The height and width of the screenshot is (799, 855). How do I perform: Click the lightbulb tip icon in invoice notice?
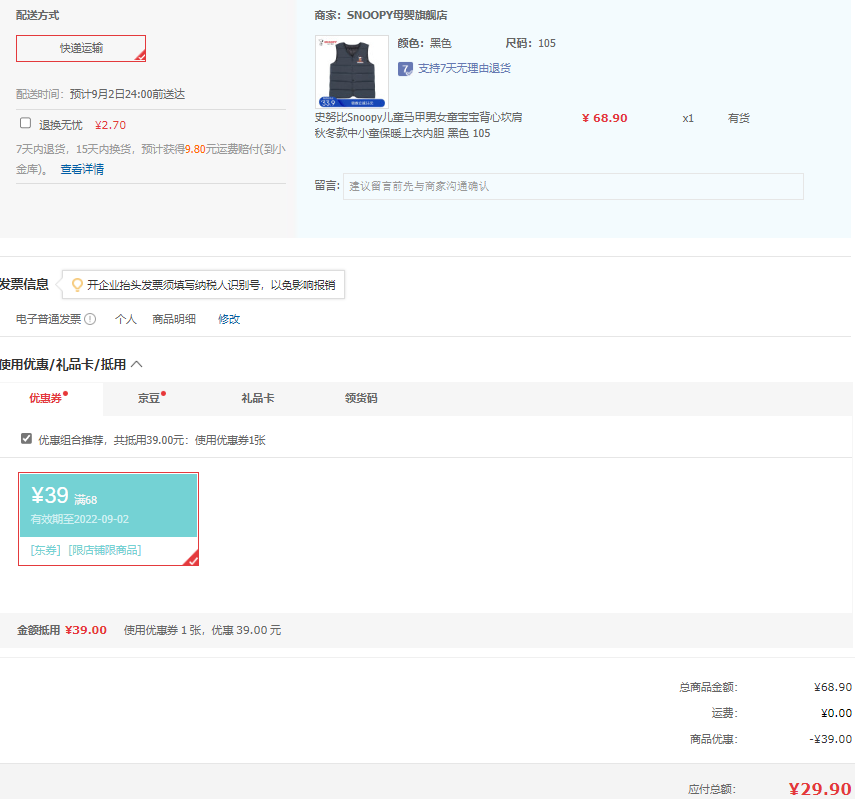pyautogui.click(x=77, y=285)
